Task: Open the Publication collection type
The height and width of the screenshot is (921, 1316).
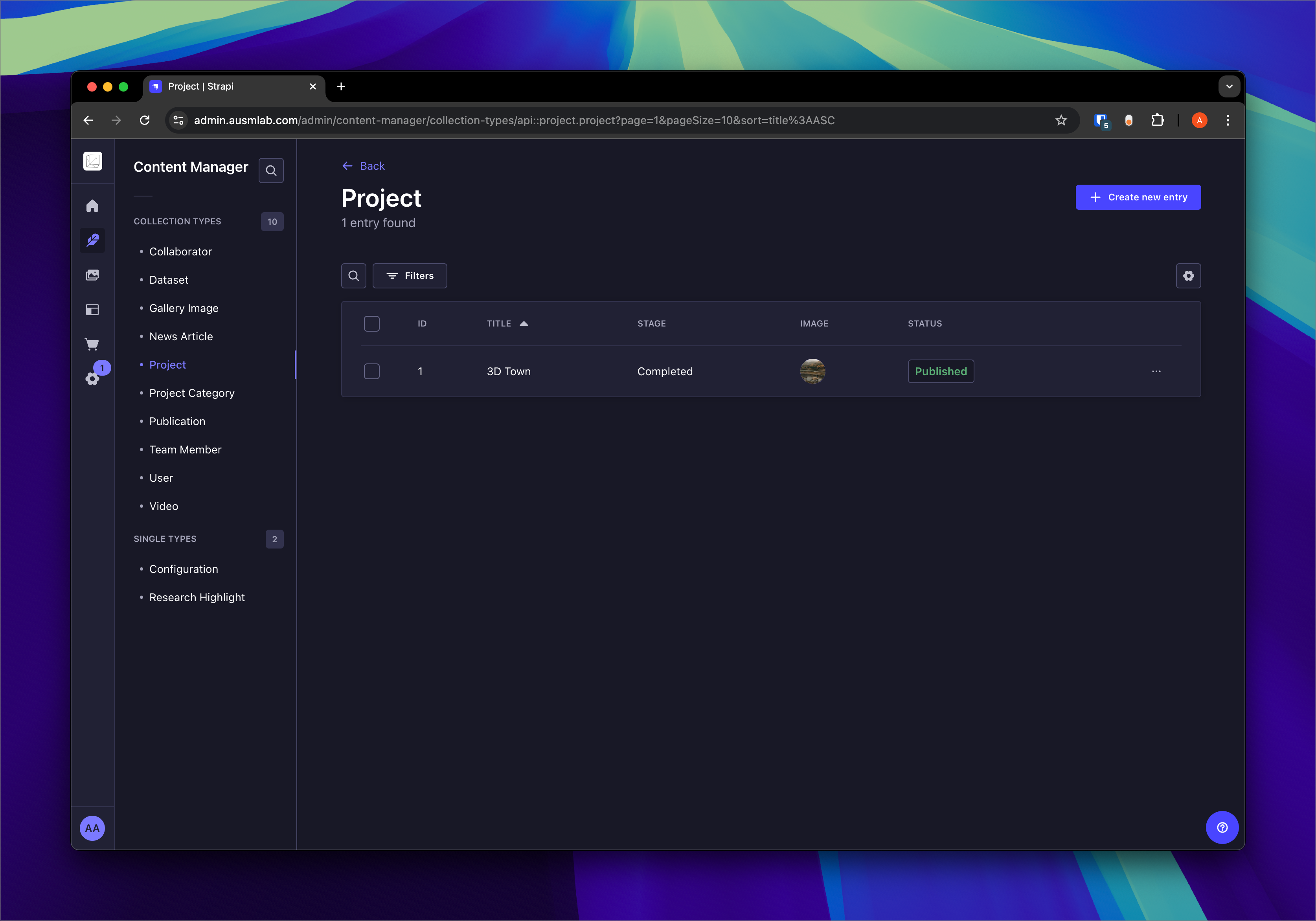Action: 177,421
